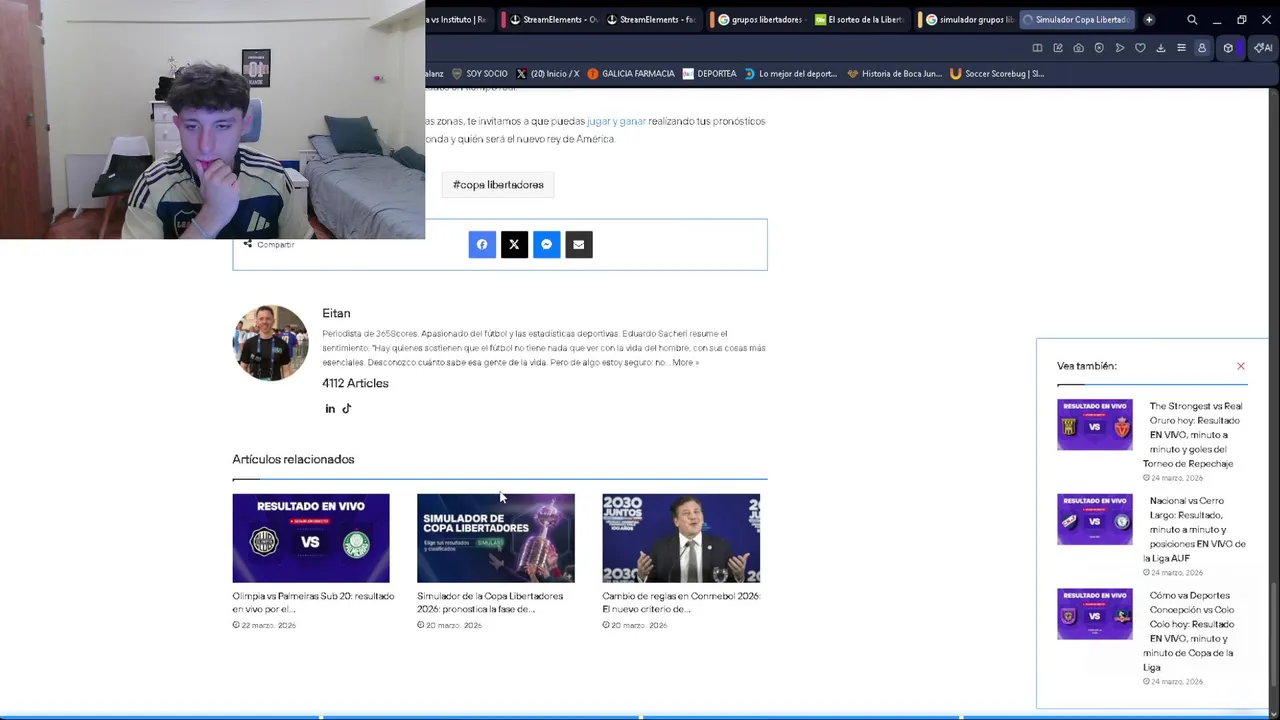This screenshot has width=1280, height=720.
Task: Open 'Cambio de reglas en Conmebol 2026' title
Action: click(681, 602)
